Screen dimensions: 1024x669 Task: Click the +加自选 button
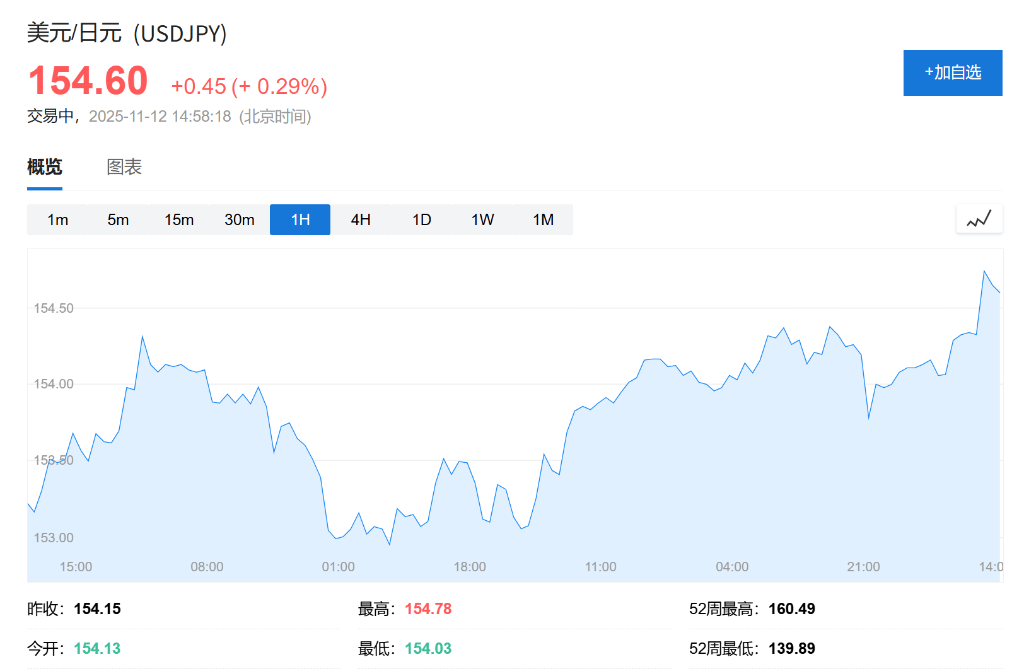tap(952, 72)
